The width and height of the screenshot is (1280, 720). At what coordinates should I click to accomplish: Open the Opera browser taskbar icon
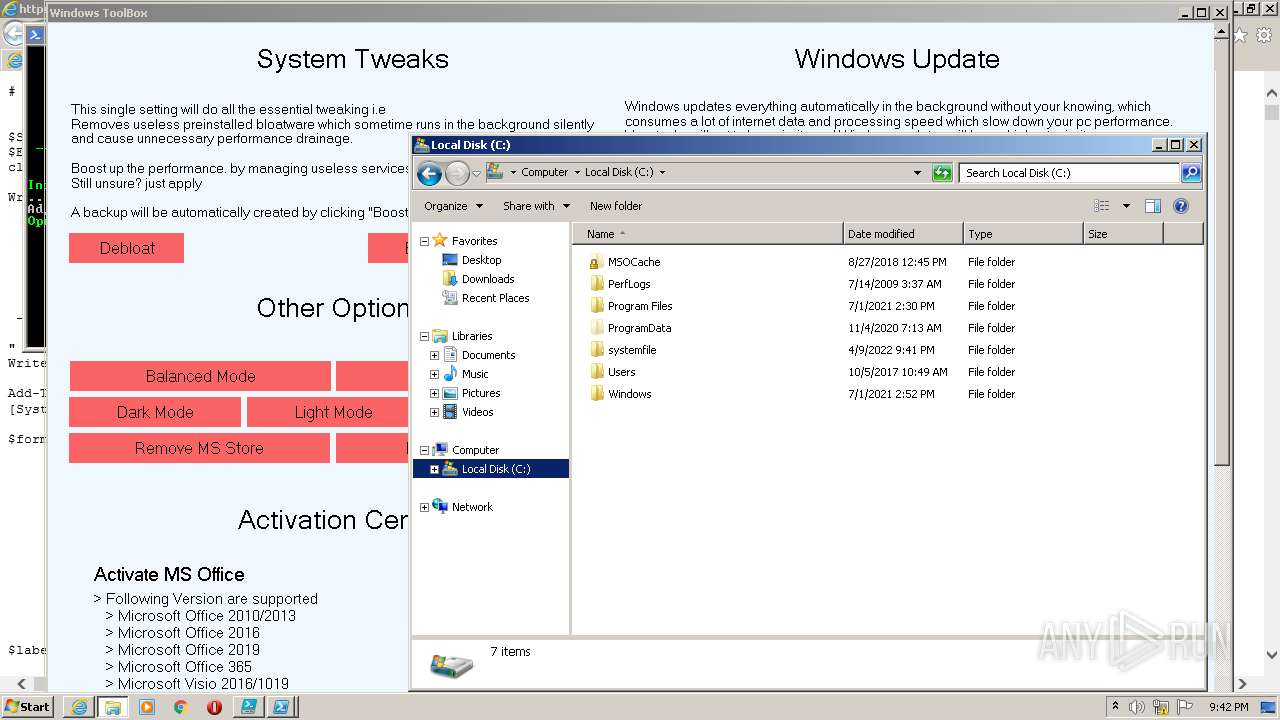(215, 706)
